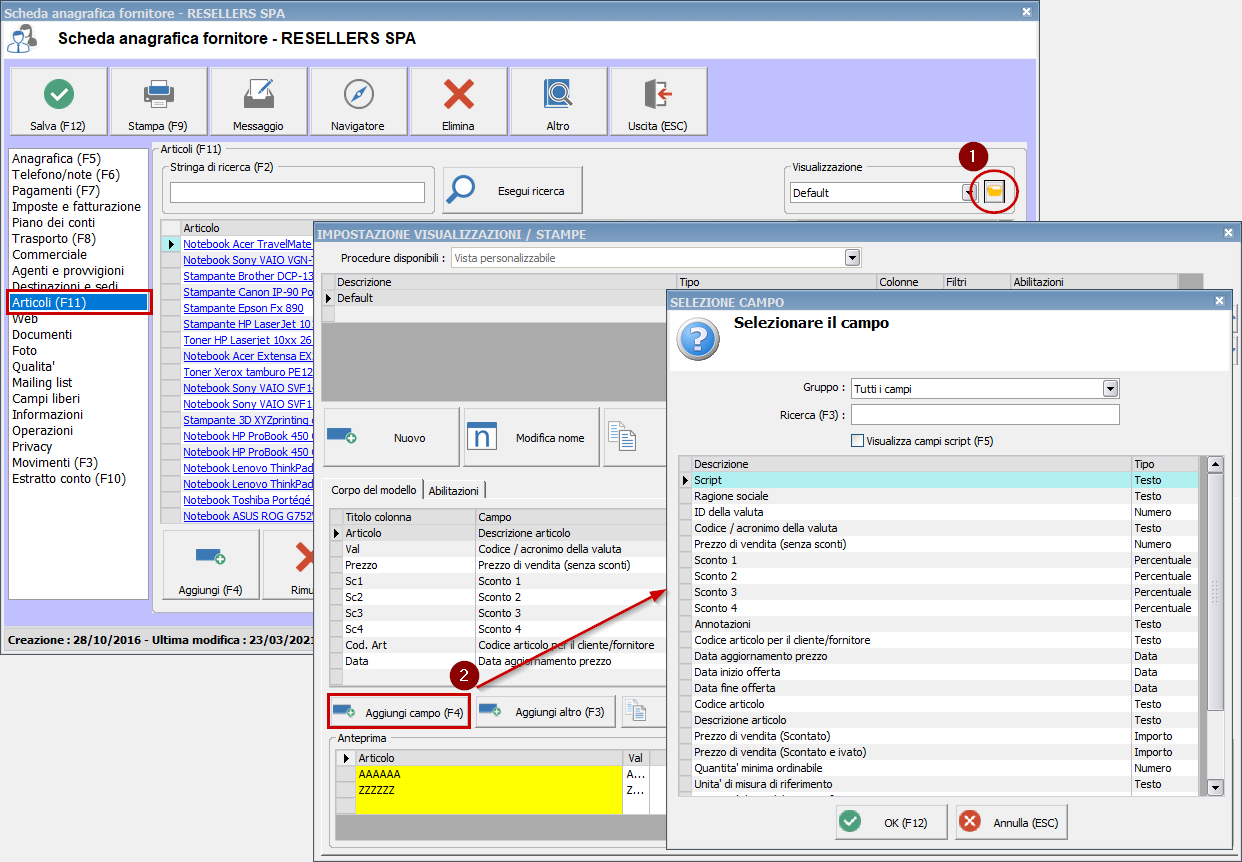Select Movimenti (F3) in the sidebar

(55, 462)
